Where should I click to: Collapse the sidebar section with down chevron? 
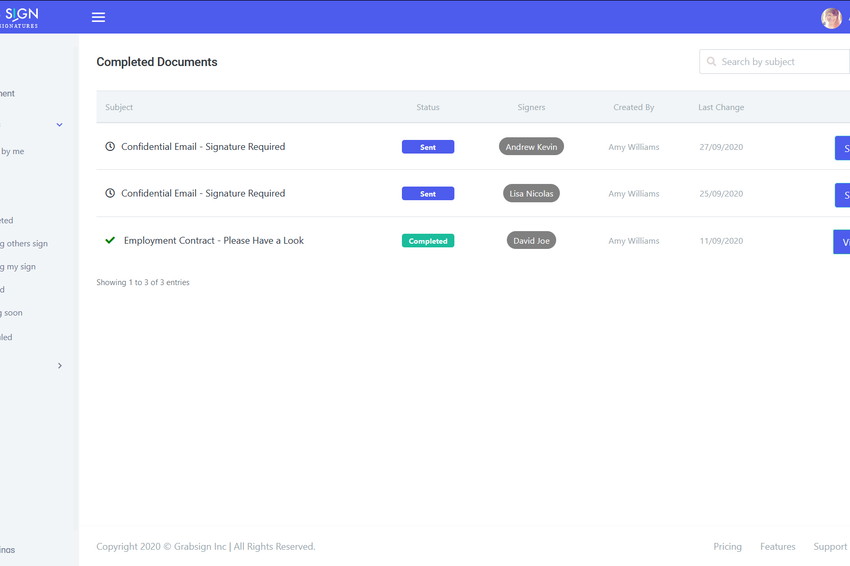tap(60, 125)
